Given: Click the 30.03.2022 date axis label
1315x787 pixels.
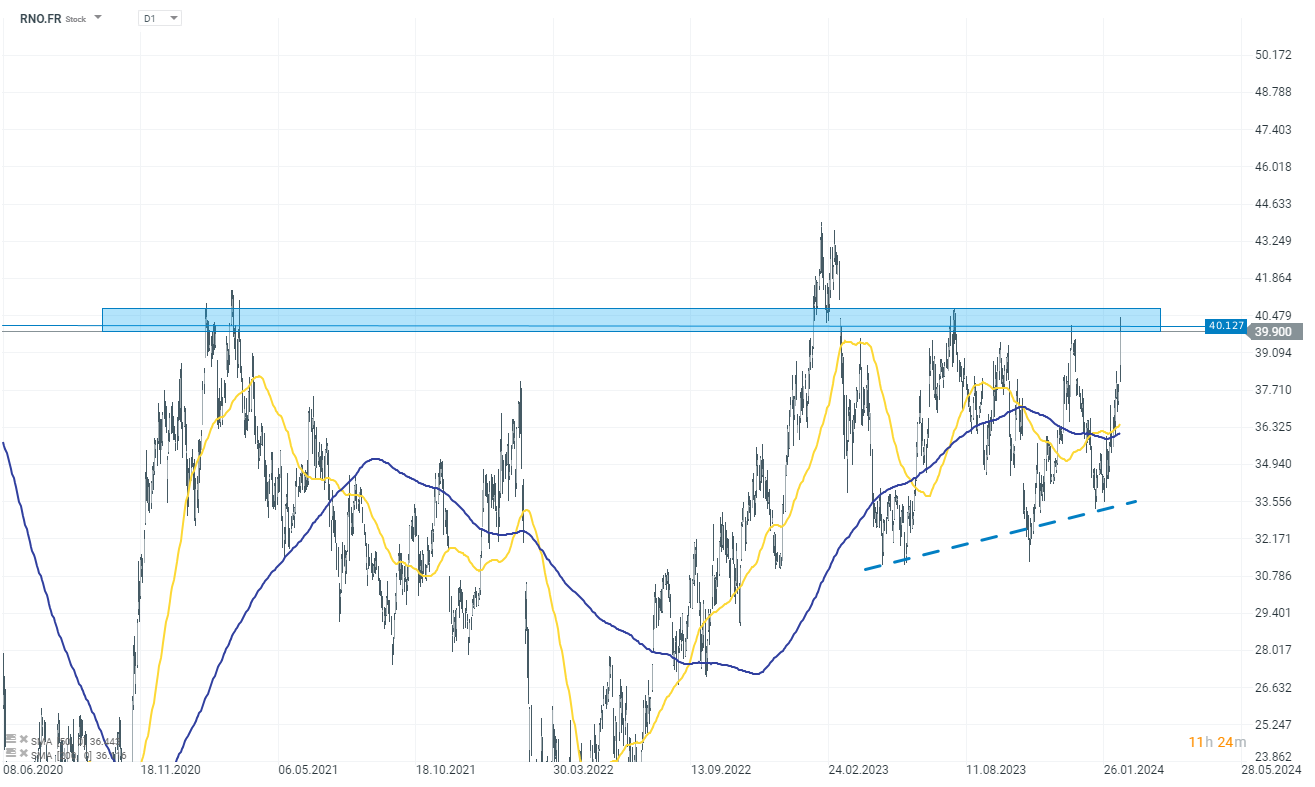Looking at the screenshot, I should pos(584,770).
